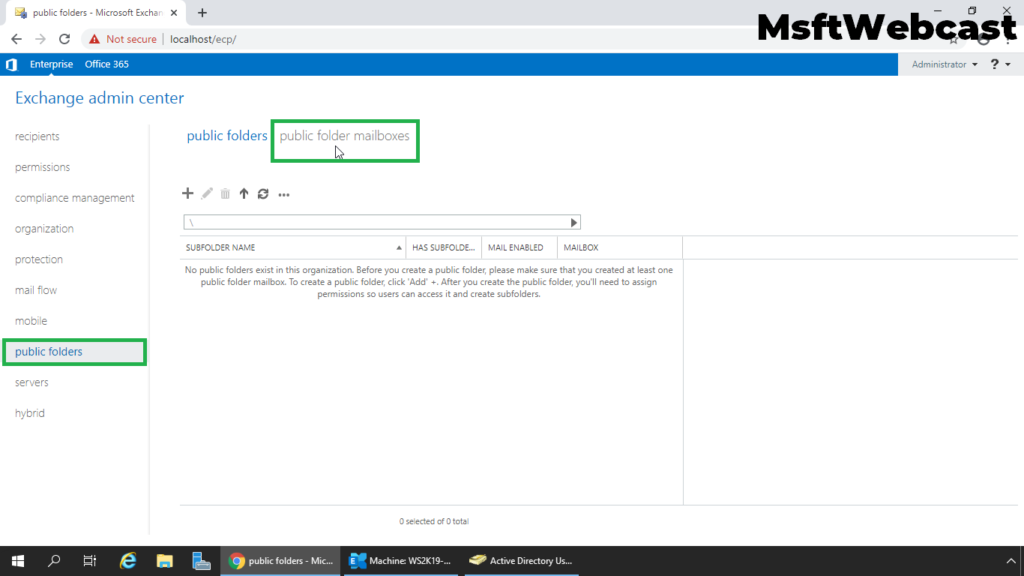
Task: Open the Windows Start menu
Action: pos(18,560)
